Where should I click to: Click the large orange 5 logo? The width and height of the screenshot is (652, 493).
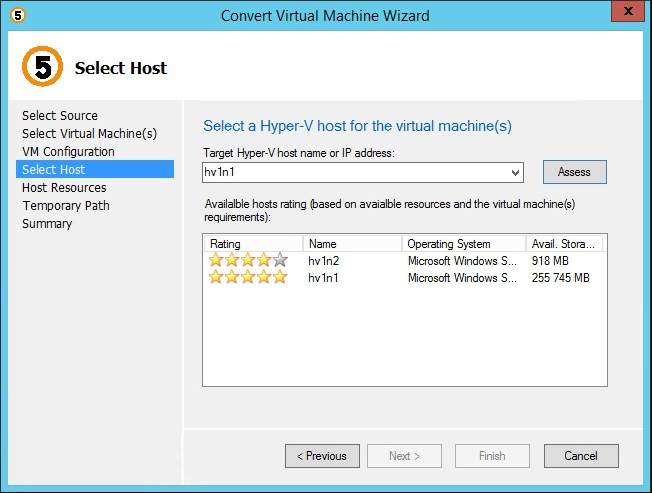click(41, 67)
